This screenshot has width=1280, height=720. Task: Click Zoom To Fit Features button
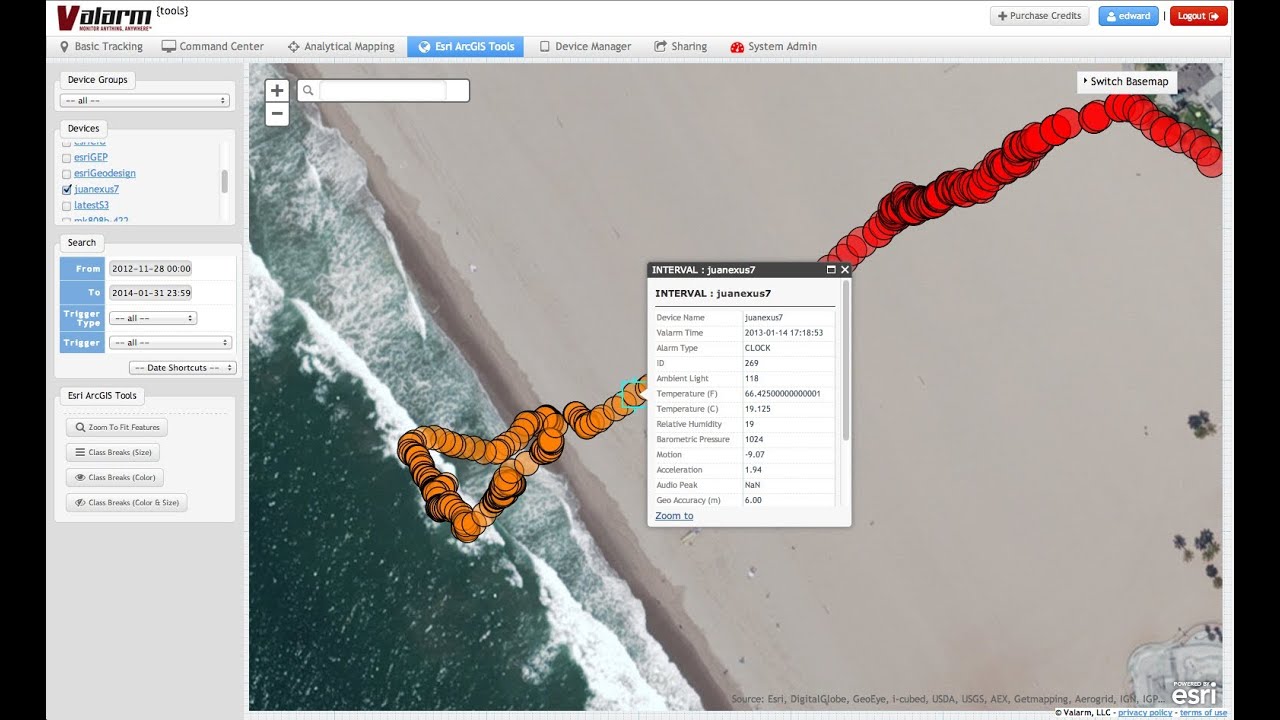tap(117, 427)
